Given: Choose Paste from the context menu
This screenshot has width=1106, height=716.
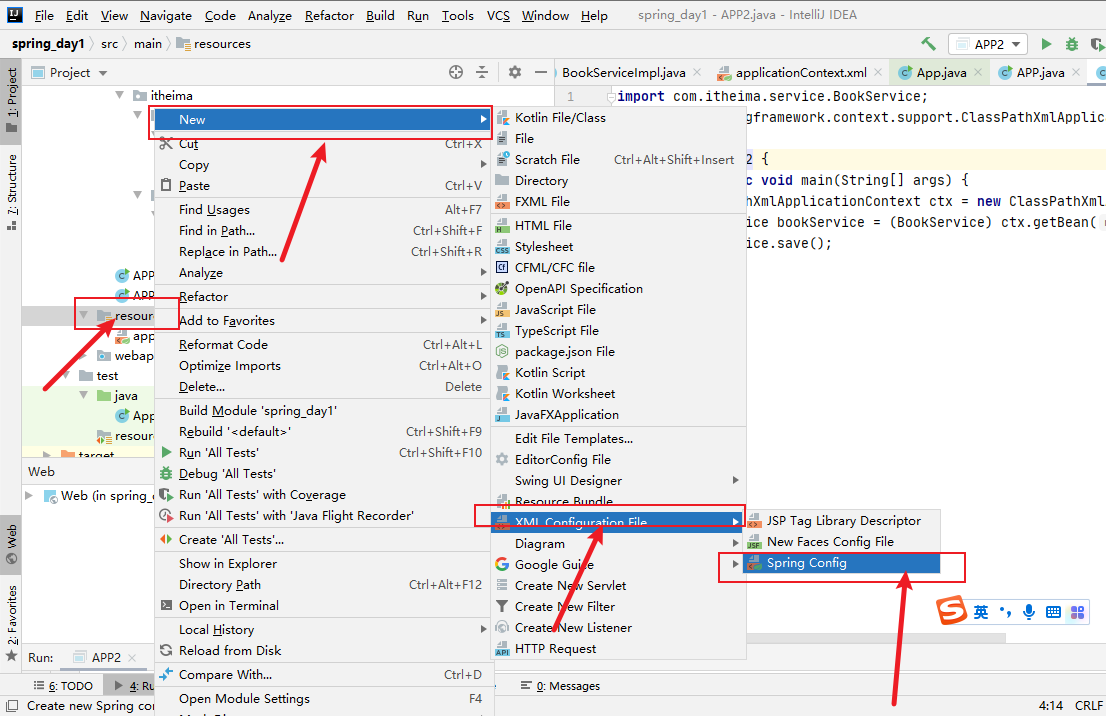Looking at the screenshot, I should [x=322, y=186].
